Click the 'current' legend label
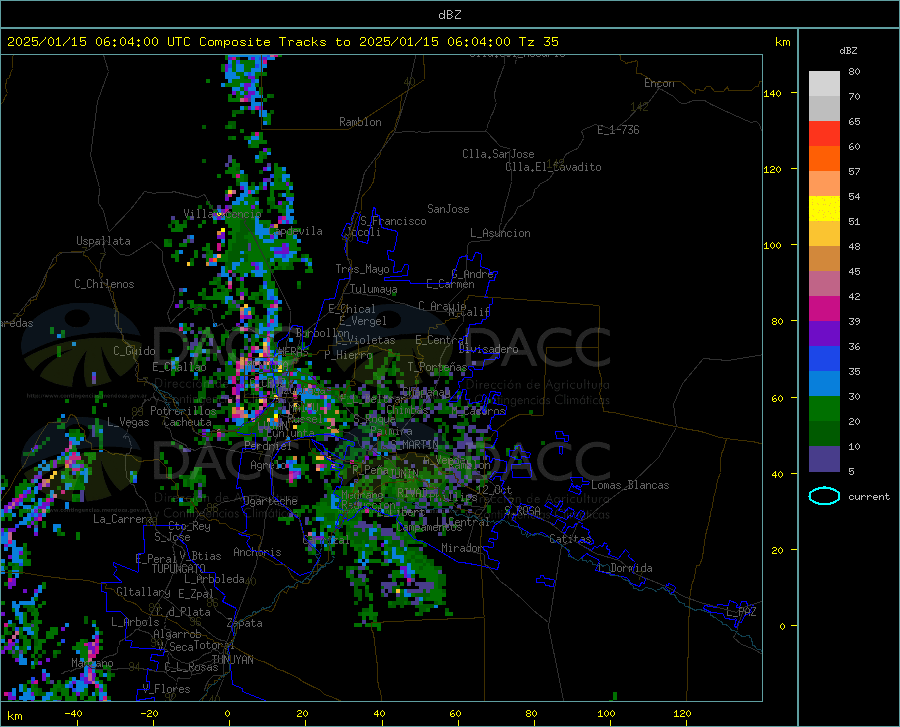The width and height of the screenshot is (900, 727). (869, 497)
